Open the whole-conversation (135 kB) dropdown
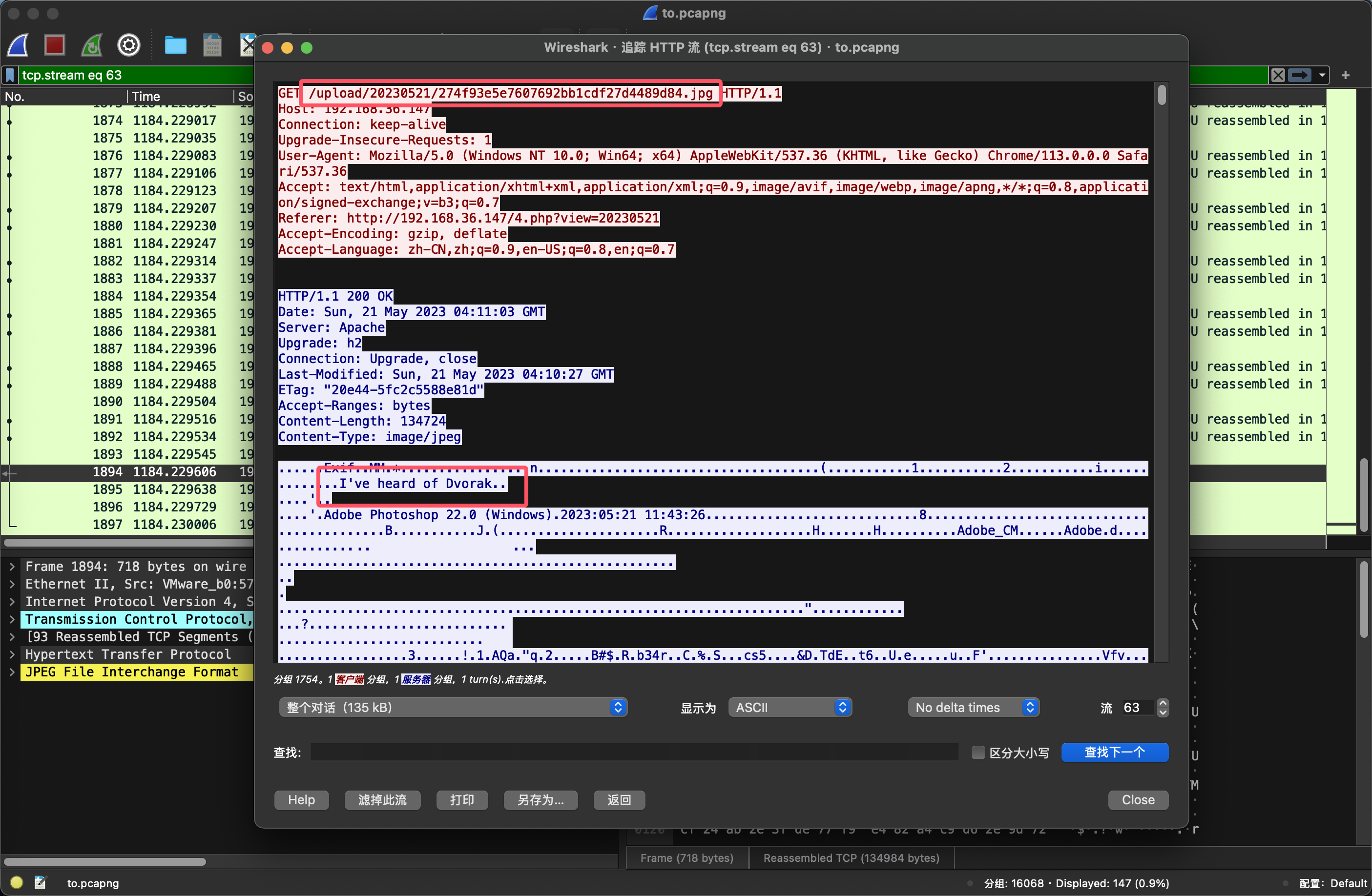The image size is (1372, 896). (x=453, y=708)
